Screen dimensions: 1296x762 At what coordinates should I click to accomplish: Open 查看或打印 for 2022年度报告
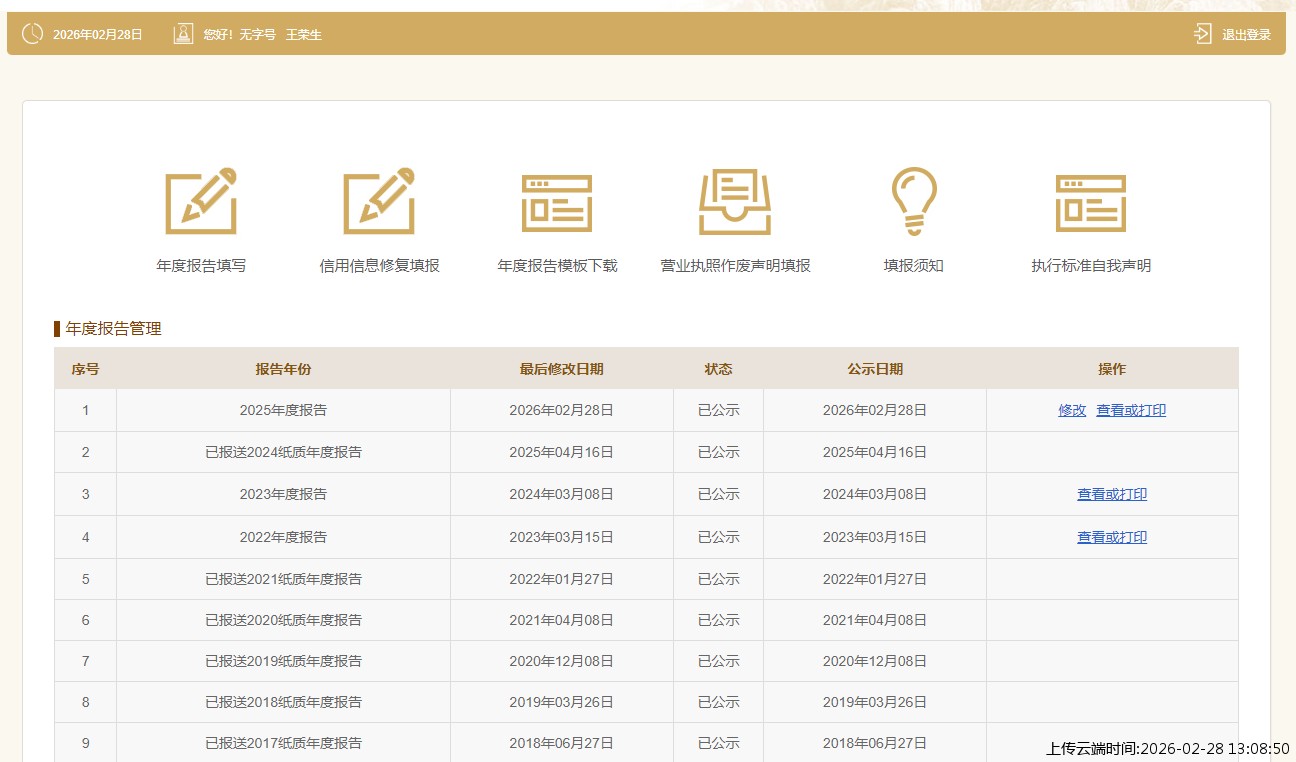1112,537
